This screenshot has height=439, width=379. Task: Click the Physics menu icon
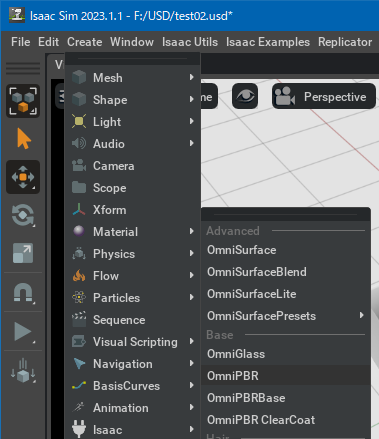pos(79,253)
